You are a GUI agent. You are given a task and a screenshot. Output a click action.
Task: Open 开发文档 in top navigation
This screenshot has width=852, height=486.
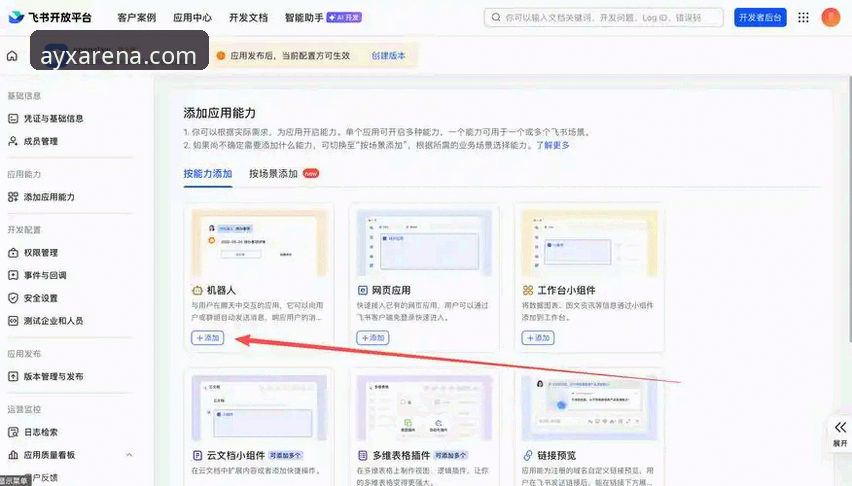coord(248,17)
